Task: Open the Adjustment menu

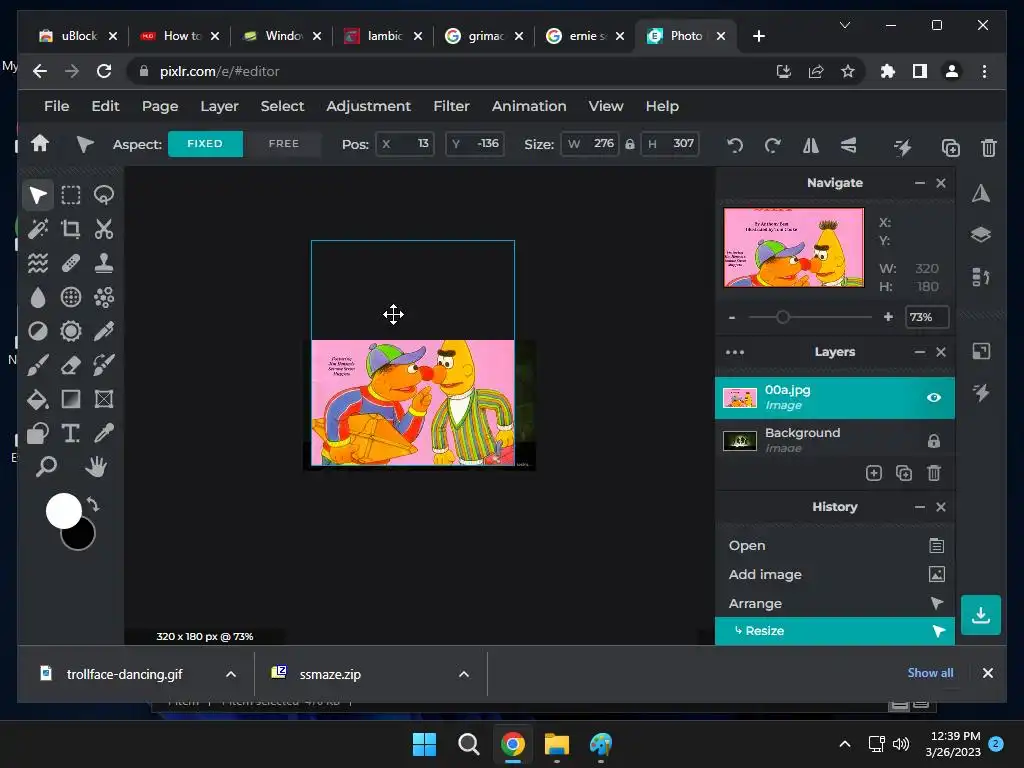Action: 368,106
